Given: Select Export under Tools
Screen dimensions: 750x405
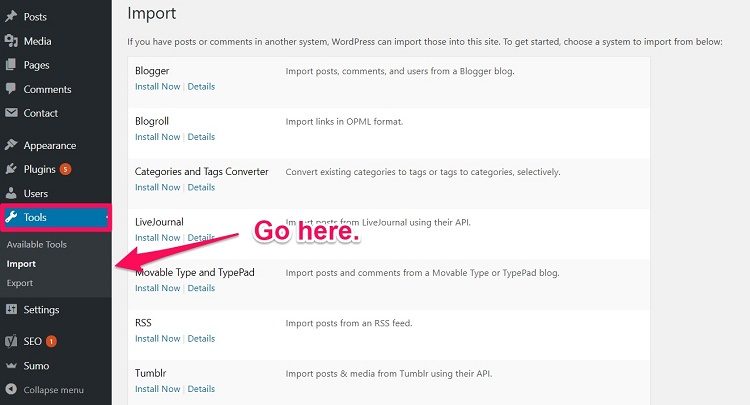Looking at the screenshot, I should pyautogui.click(x=20, y=283).
